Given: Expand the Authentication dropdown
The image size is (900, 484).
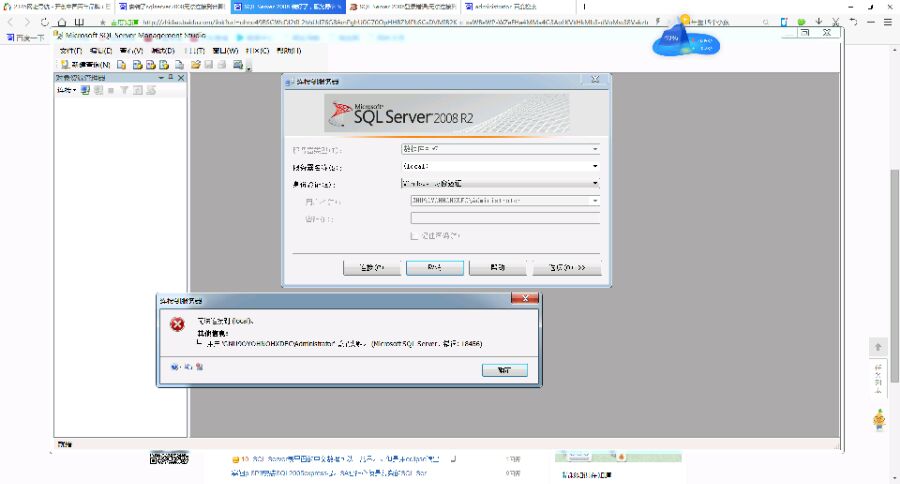Looking at the screenshot, I should click(595, 184).
